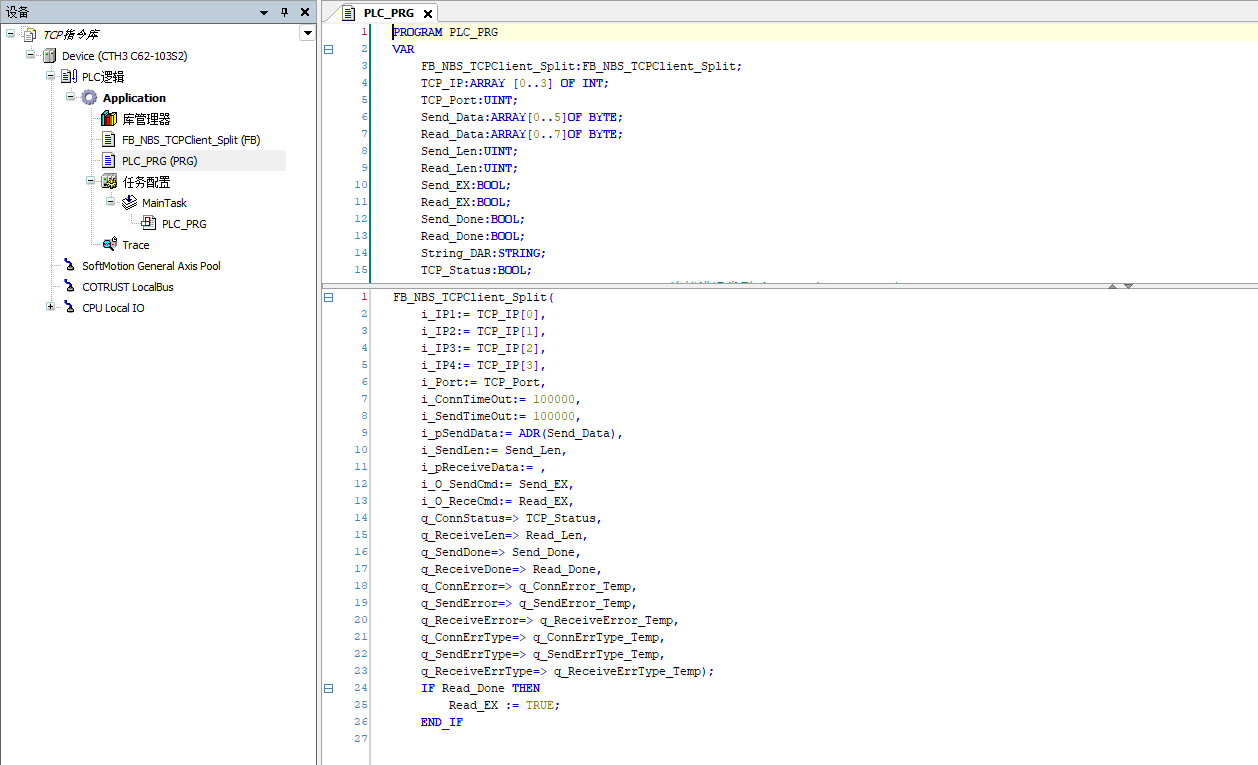Click the 'PROGRAM PLC_PRG' declaration line
This screenshot has height=765, width=1258.
pyautogui.click(x=445, y=32)
